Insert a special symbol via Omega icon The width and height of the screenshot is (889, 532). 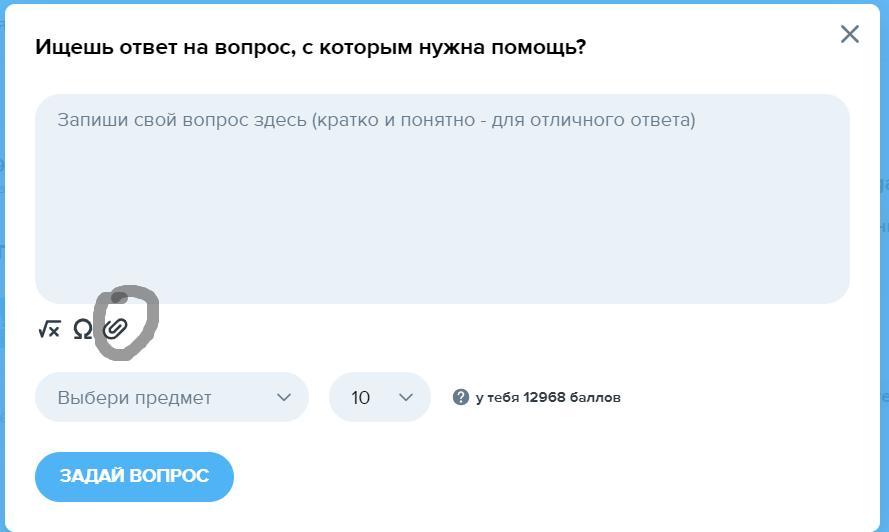83,329
